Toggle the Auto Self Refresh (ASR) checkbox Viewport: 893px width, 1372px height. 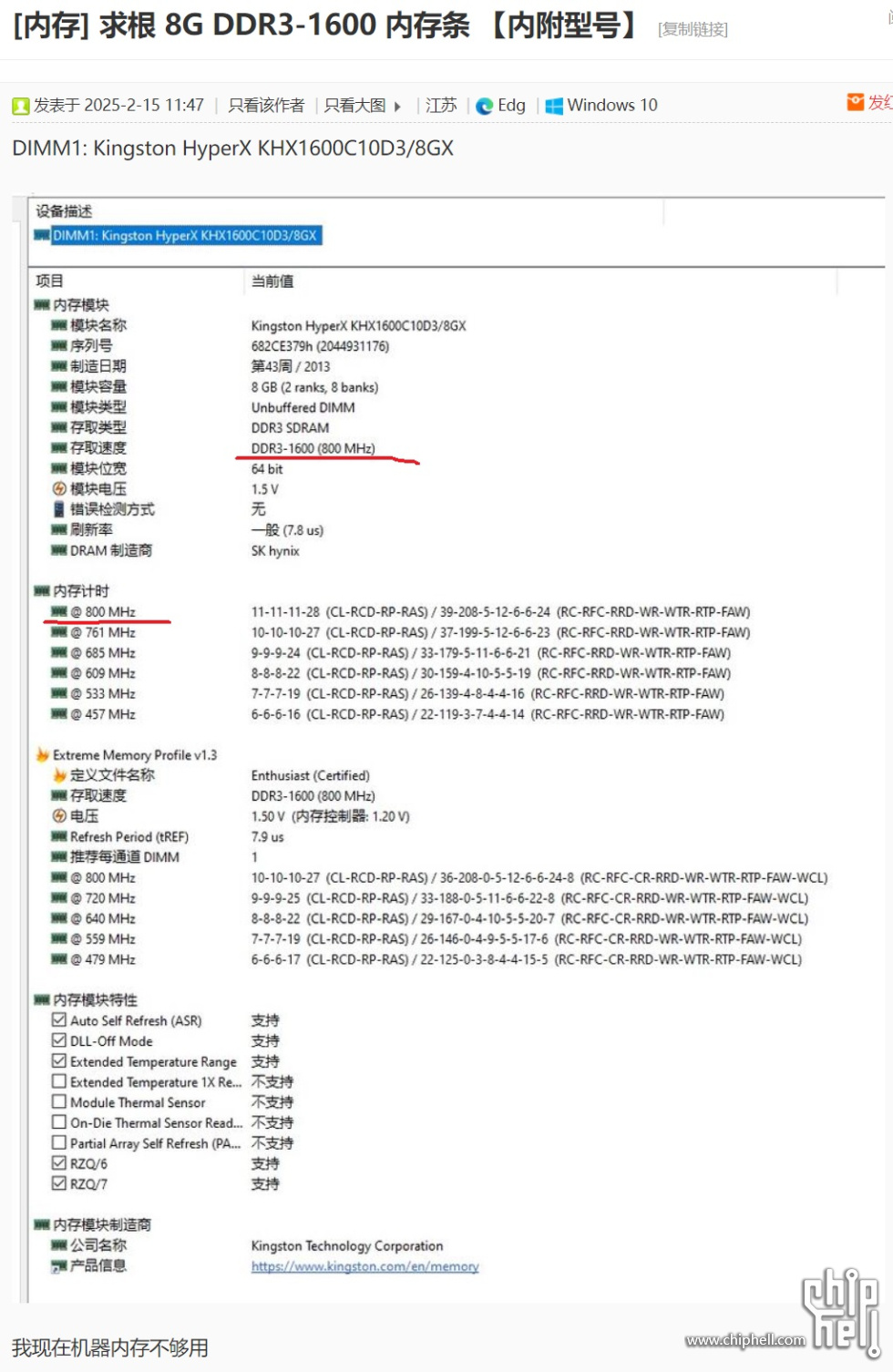(x=59, y=1020)
